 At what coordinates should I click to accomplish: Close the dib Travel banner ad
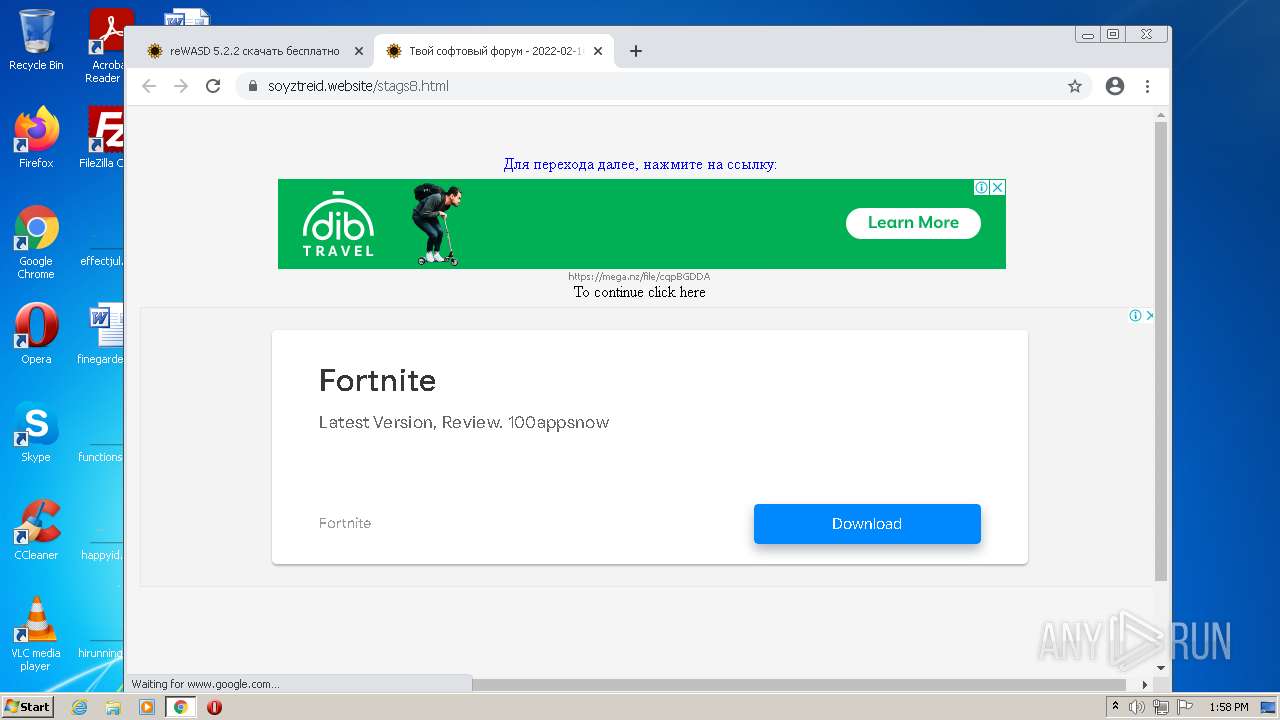pos(998,187)
